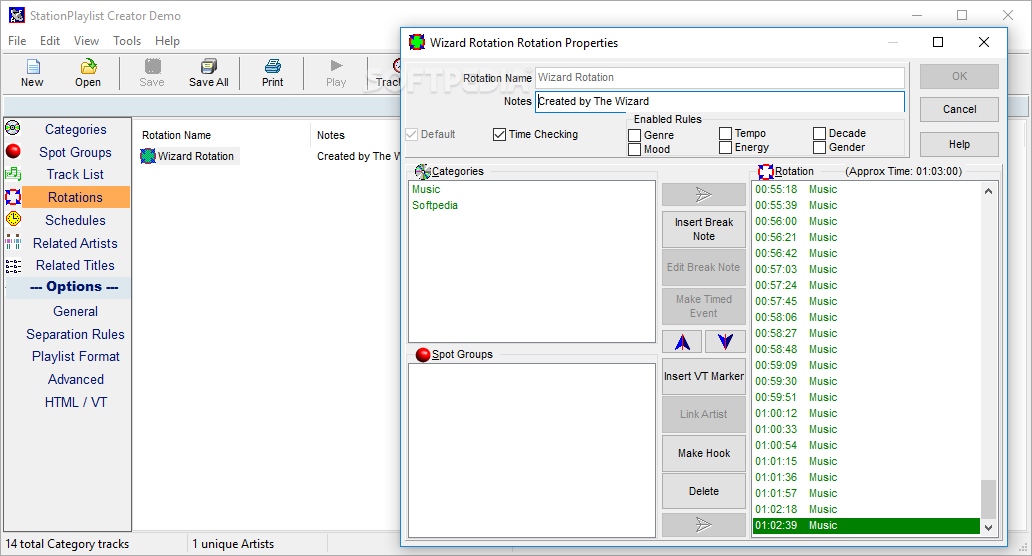Enable the Genre rule checkbox

tap(634, 135)
